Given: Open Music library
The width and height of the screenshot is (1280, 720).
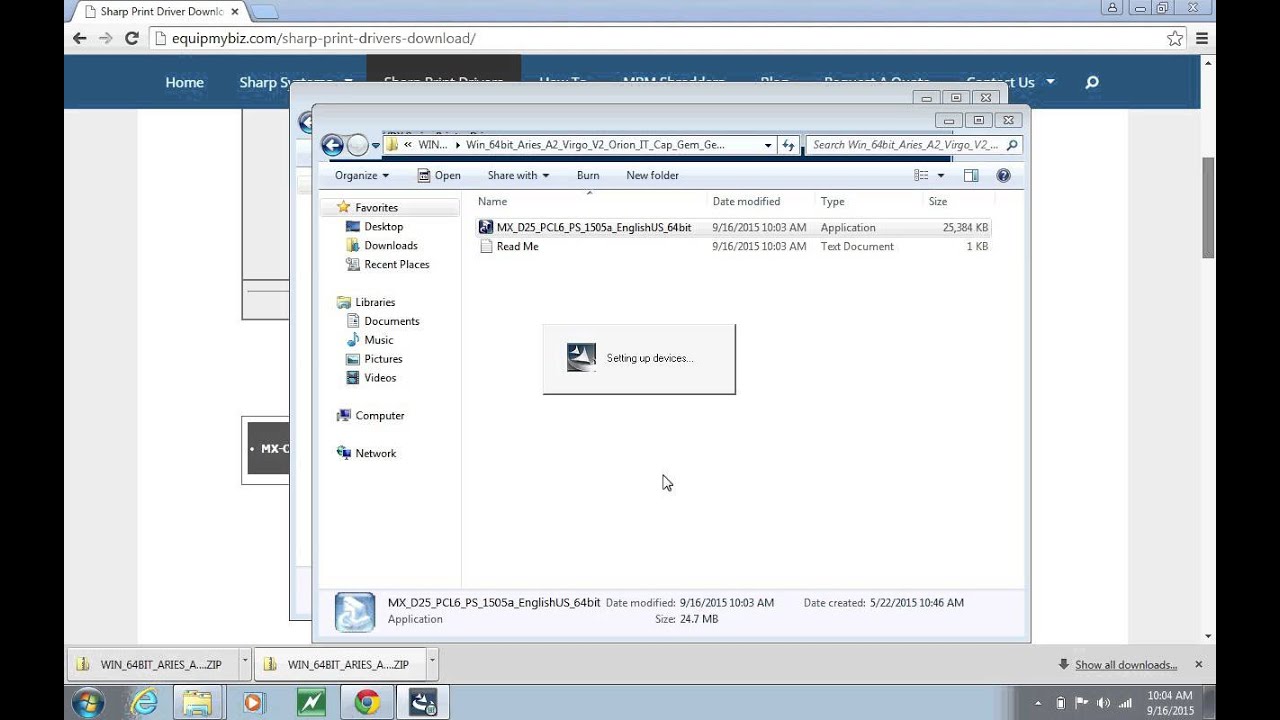Looking at the screenshot, I should (x=378, y=340).
